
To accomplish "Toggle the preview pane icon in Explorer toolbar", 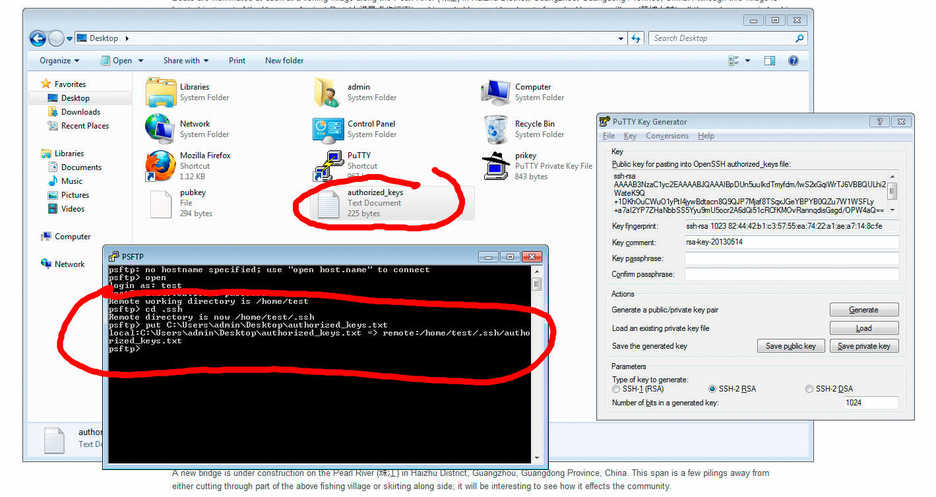I will tap(769, 60).
